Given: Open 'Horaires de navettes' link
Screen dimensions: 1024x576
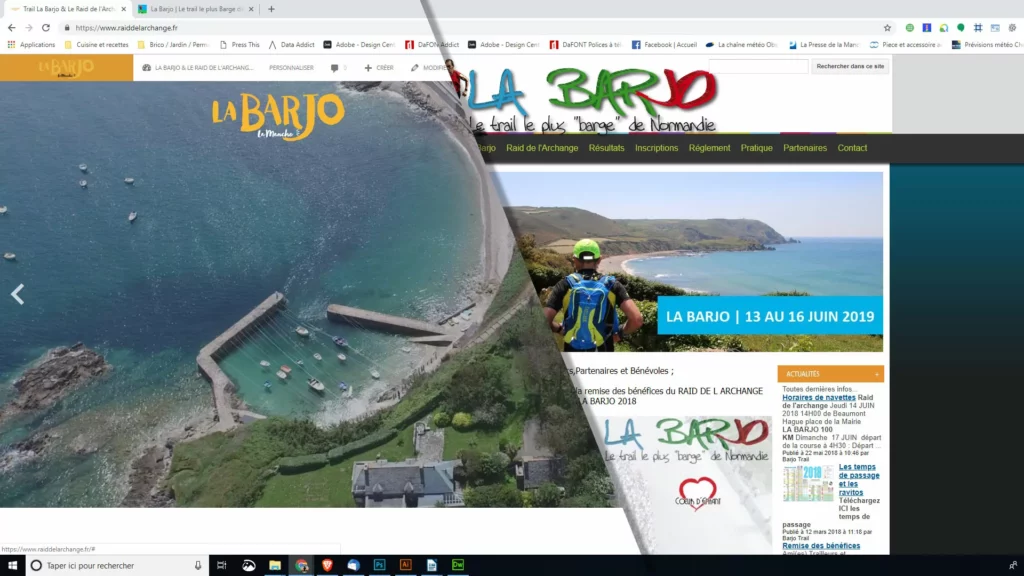Looking at the screenshot, I should click(818, 397).
